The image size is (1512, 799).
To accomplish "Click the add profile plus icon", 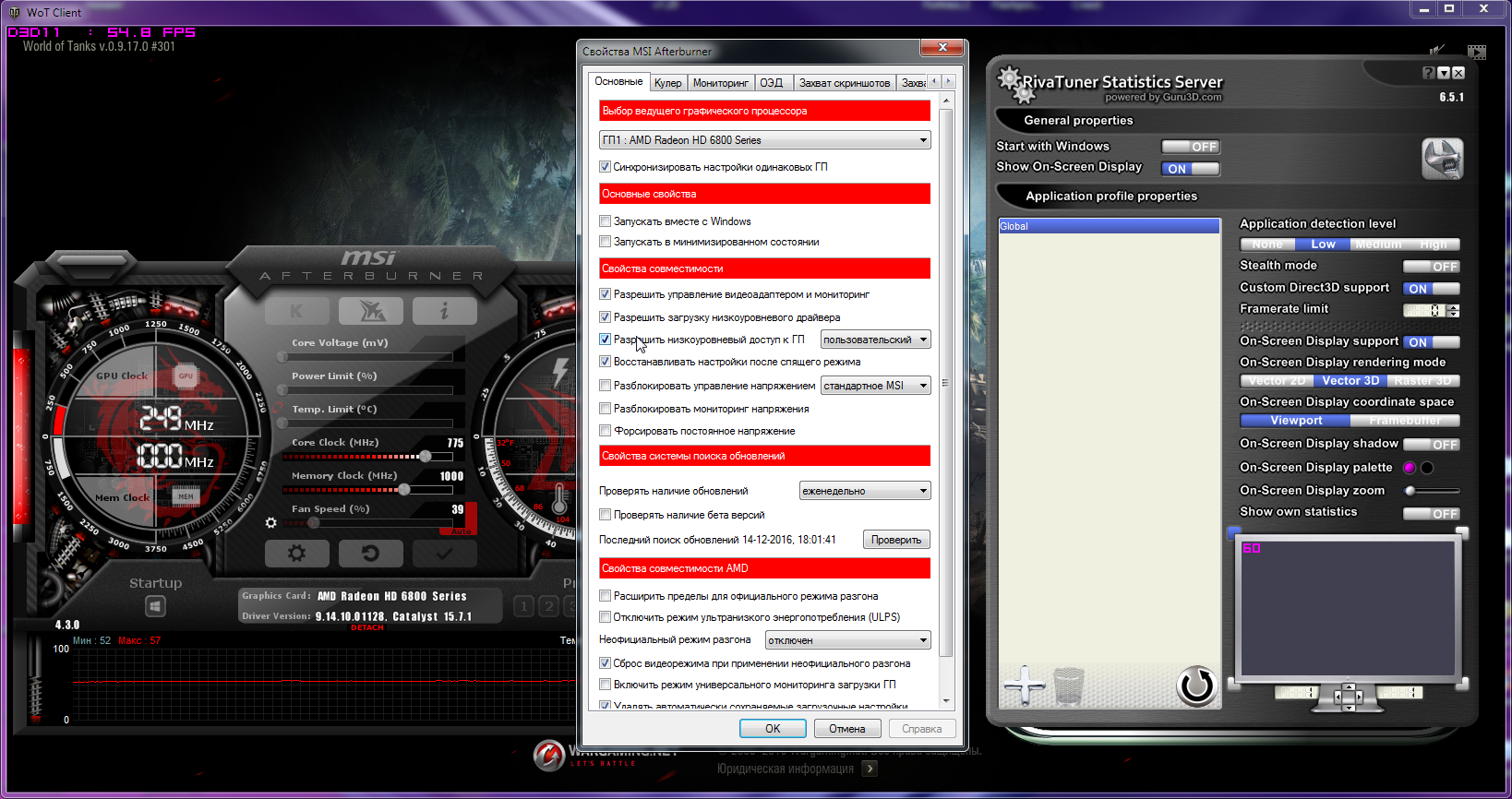I will coord(1024,686).
